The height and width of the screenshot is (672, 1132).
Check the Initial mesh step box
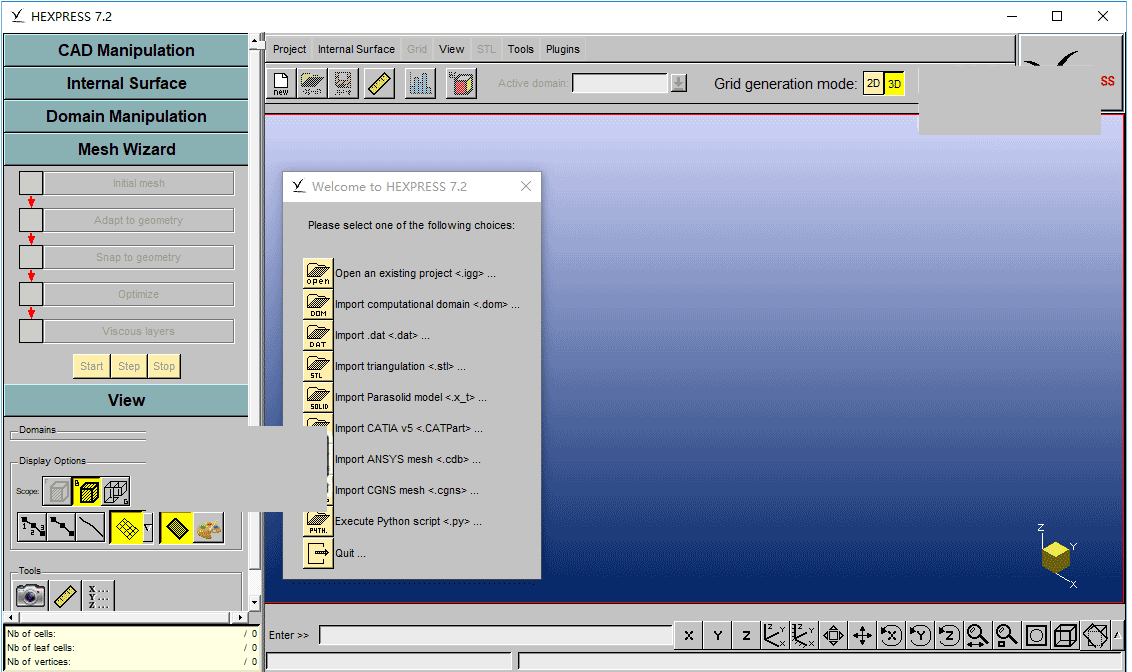31,183
